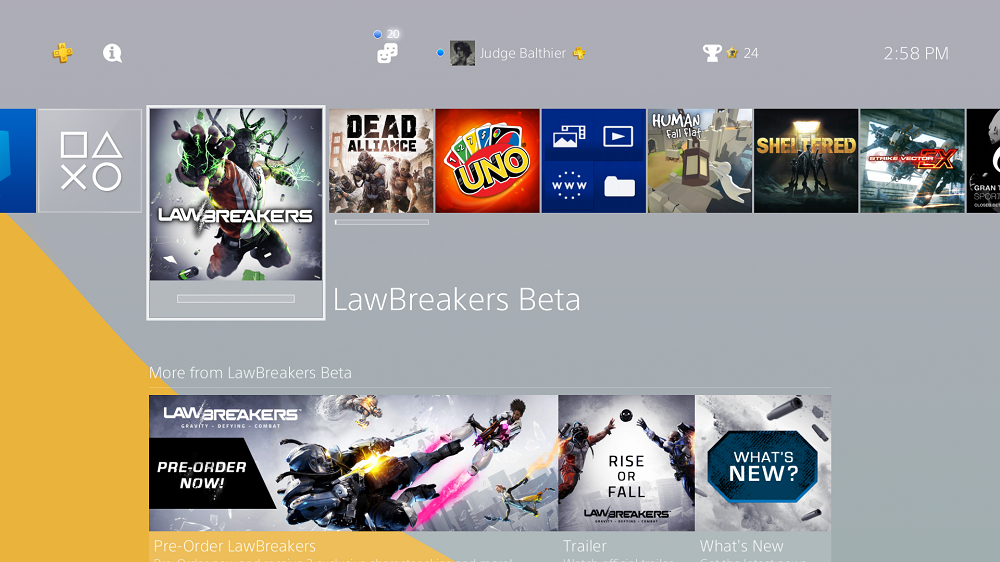Select the PlayStation shapes tile
The height and width of the screenshot is (562, 1000).
pos(90,161)
